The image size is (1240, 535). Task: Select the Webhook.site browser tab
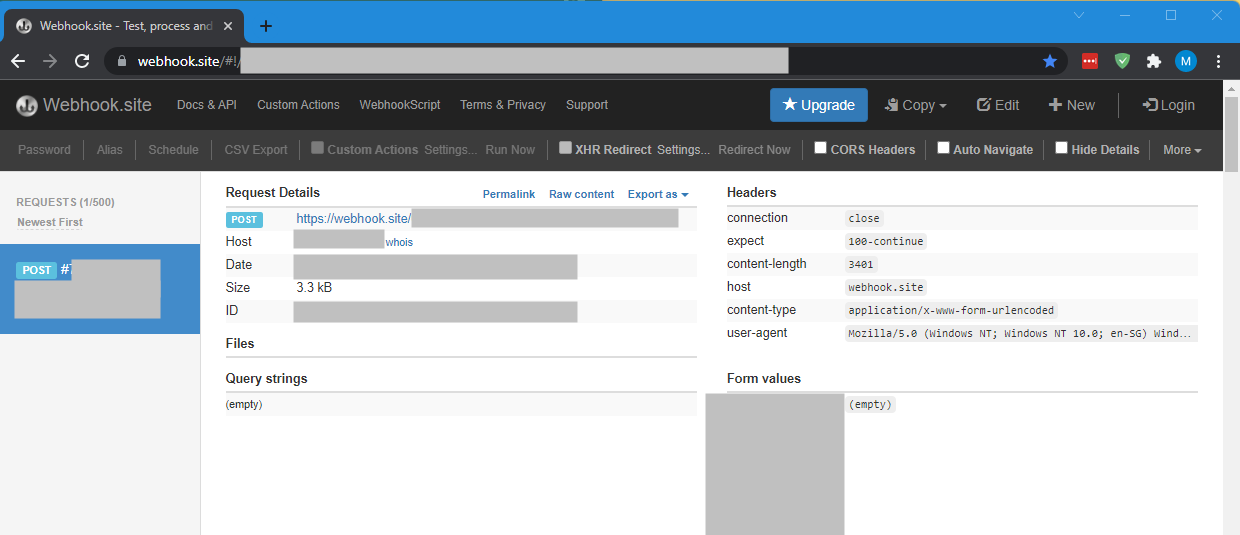click(x=123, y=26)
